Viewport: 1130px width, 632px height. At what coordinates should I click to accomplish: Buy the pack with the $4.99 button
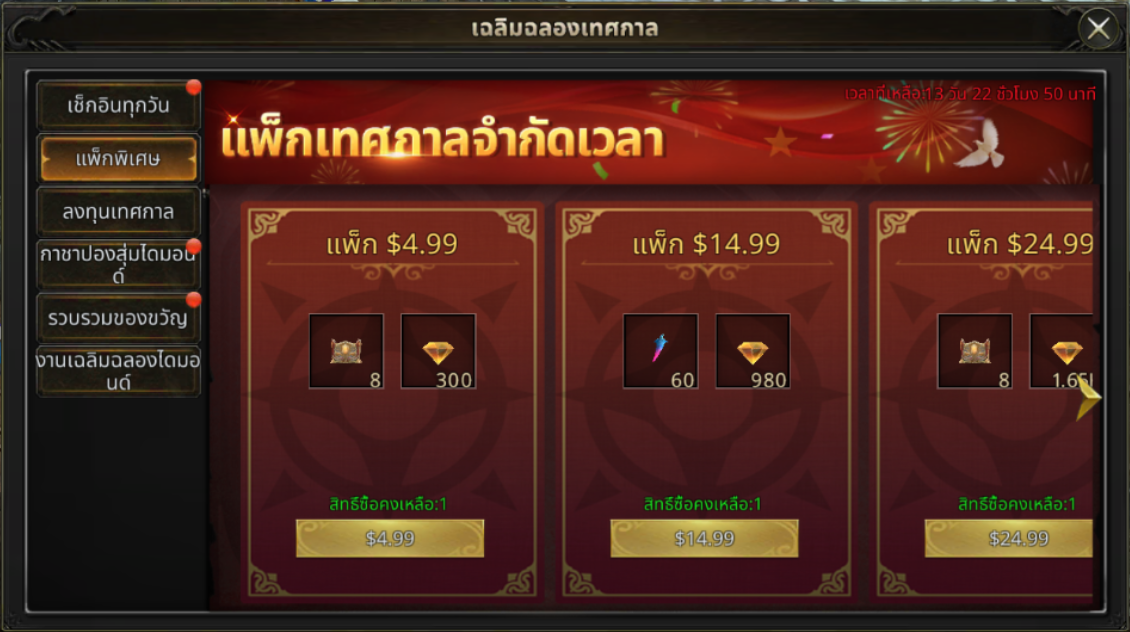coord(390,538)
